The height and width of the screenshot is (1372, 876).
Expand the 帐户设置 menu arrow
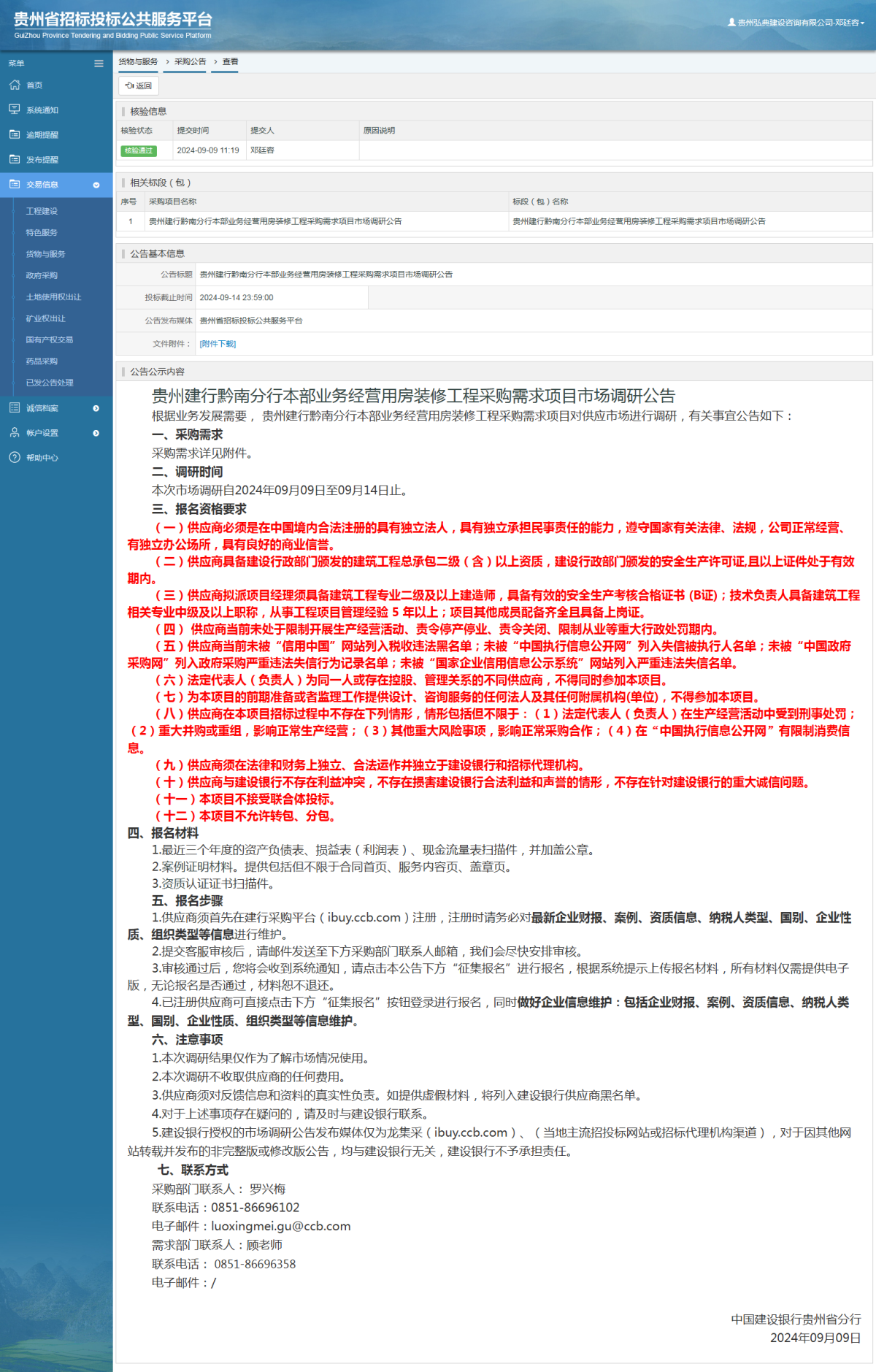click(96, 433)
